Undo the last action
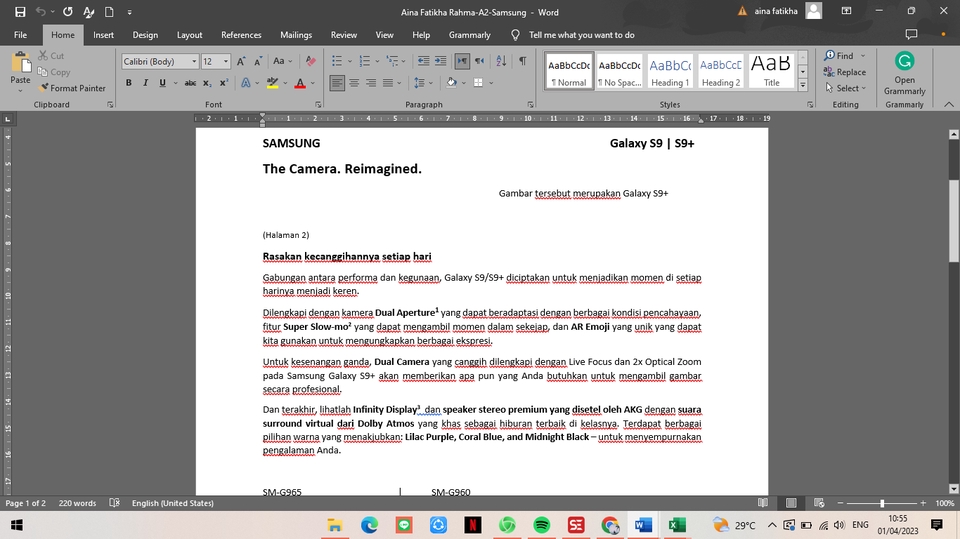 click(x=40, y=12)
